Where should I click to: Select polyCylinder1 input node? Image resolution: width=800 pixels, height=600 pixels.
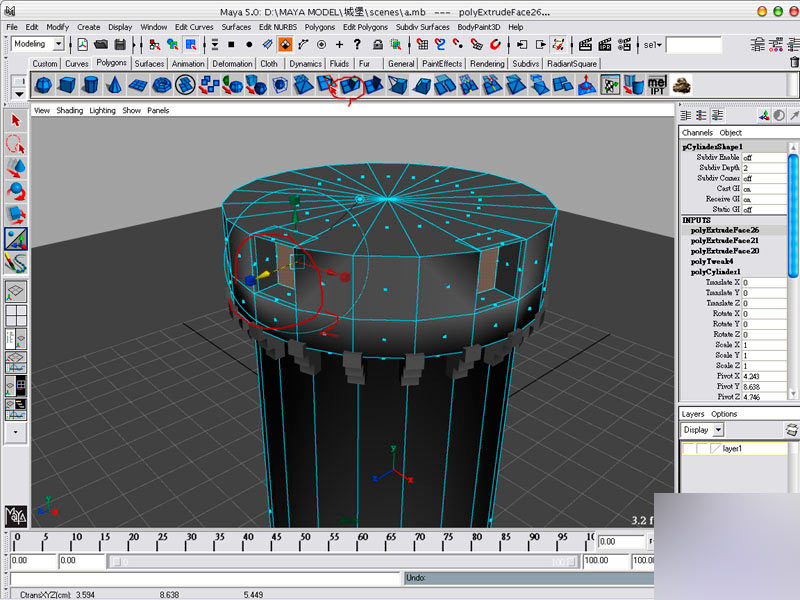tap(715, 271)
